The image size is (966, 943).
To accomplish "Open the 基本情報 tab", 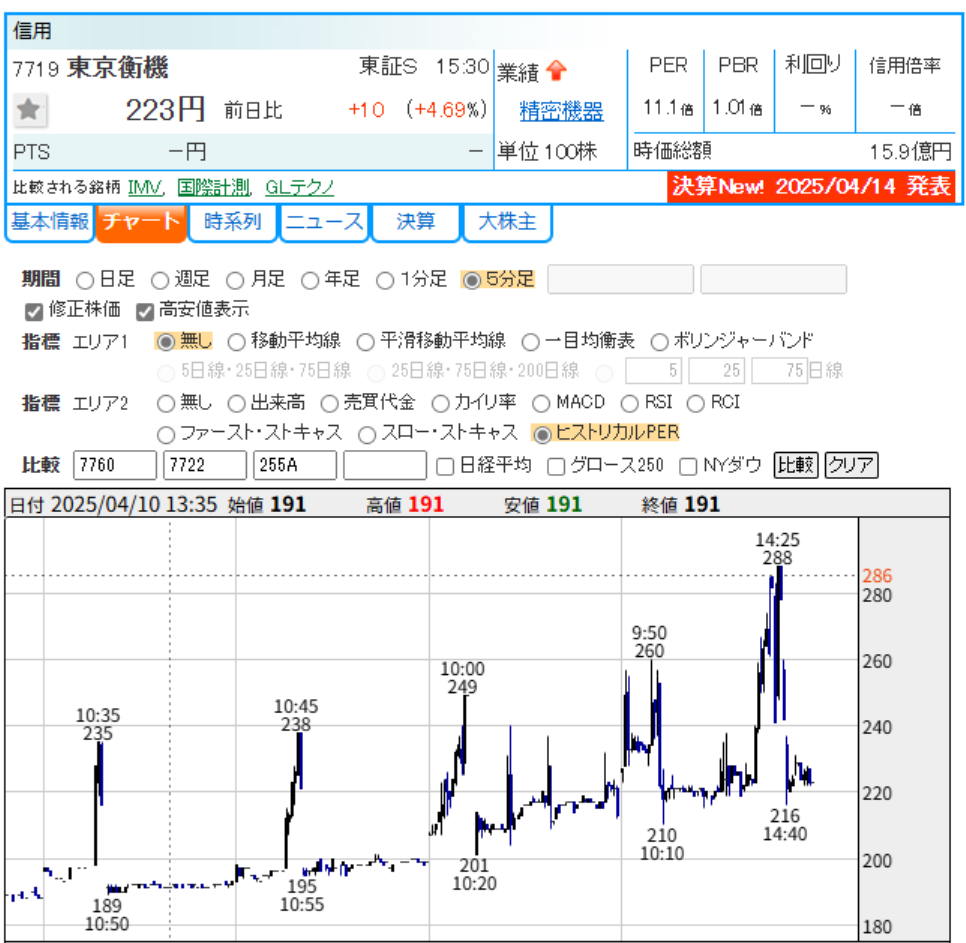I will pos(49,222).
